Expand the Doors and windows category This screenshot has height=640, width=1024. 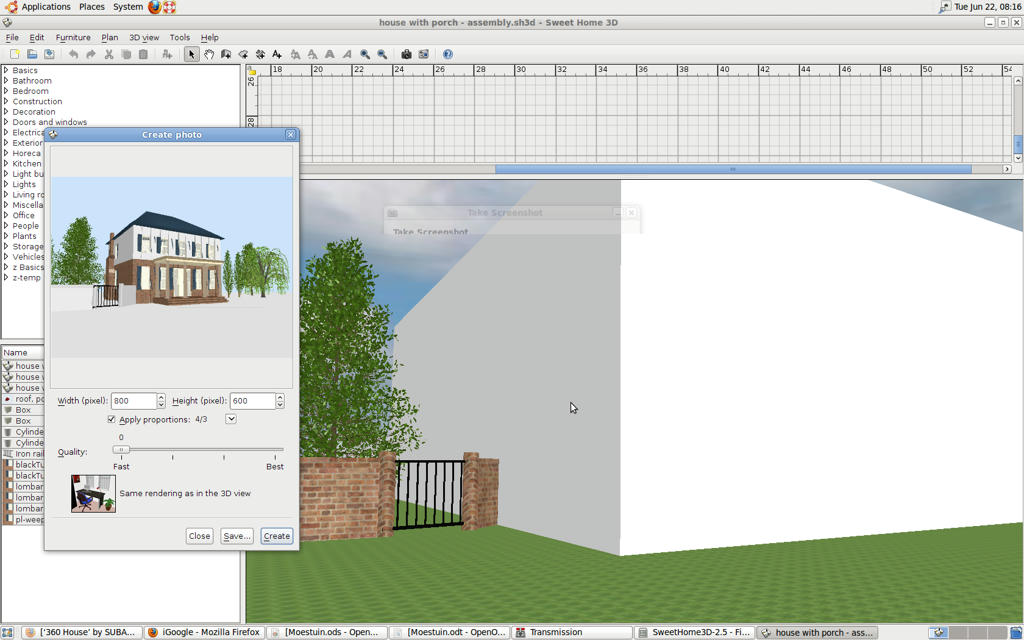(6, 122)
